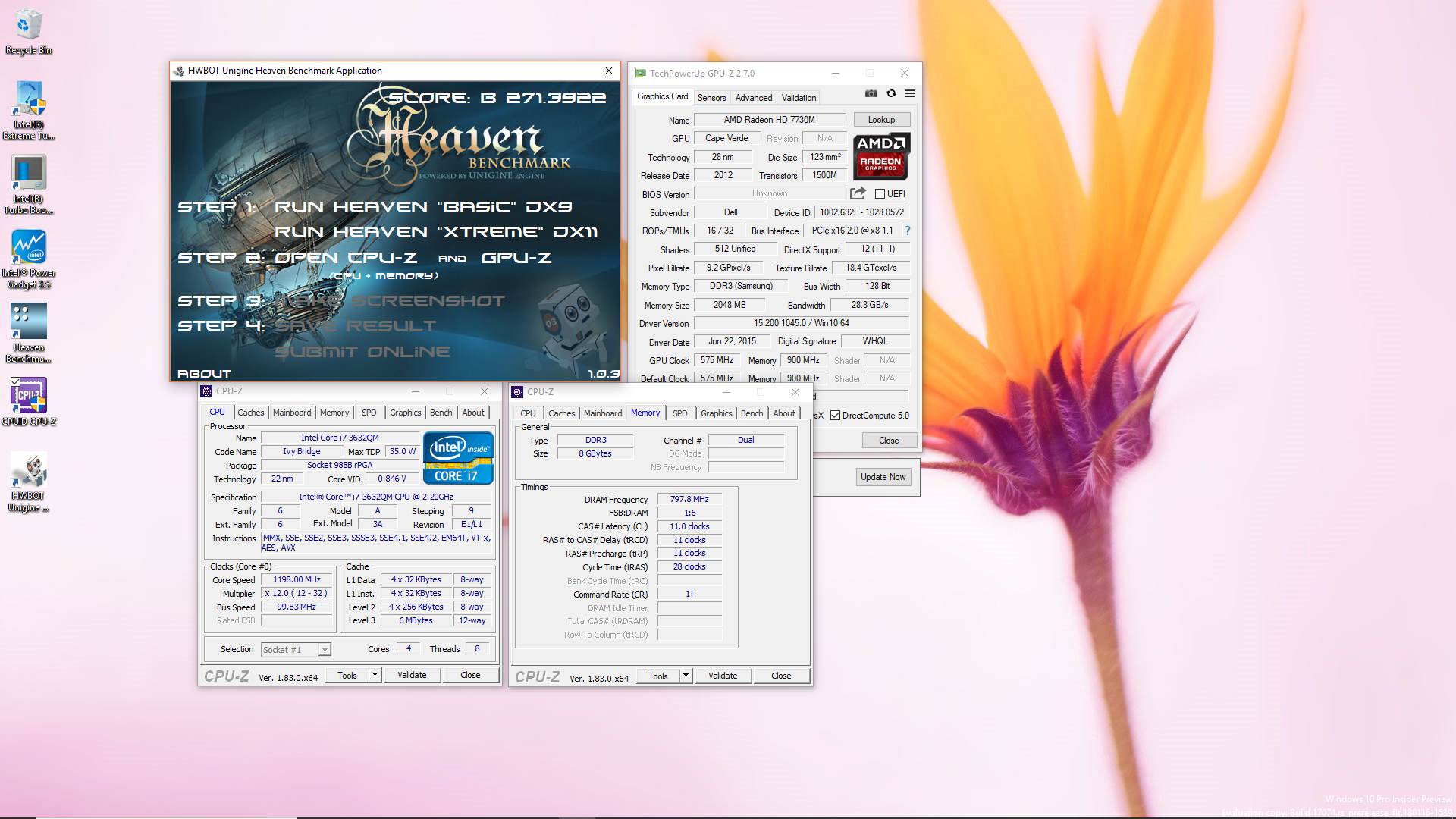Open the Socket #1 selection dropdown
This screenshot has width=1456, height=819.
pyautogui.click(x=296, y=650)
